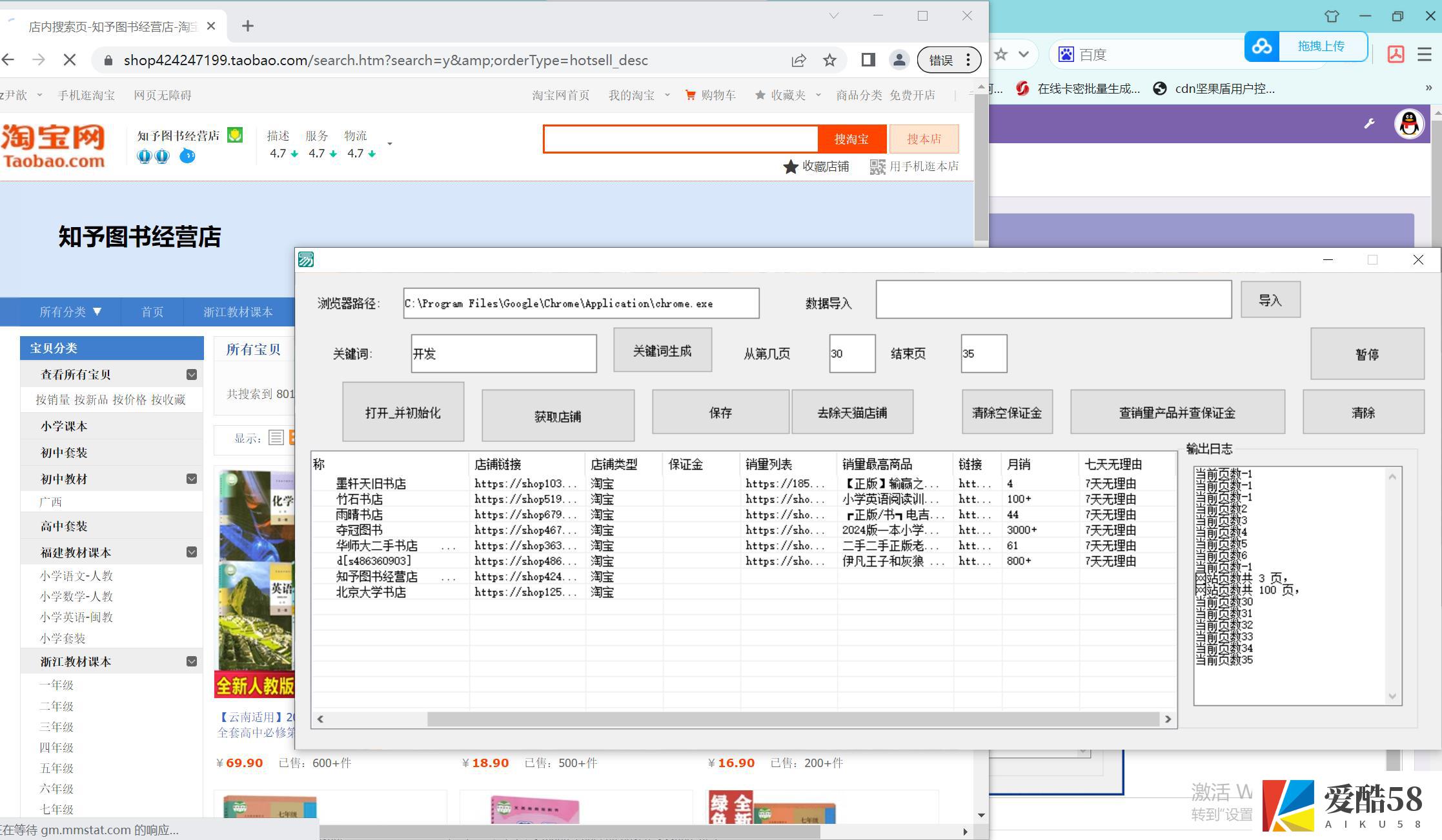Screen dimensions: 1442x840
Task: Close the 店内搜索页 tab
Action: point(211,26)
